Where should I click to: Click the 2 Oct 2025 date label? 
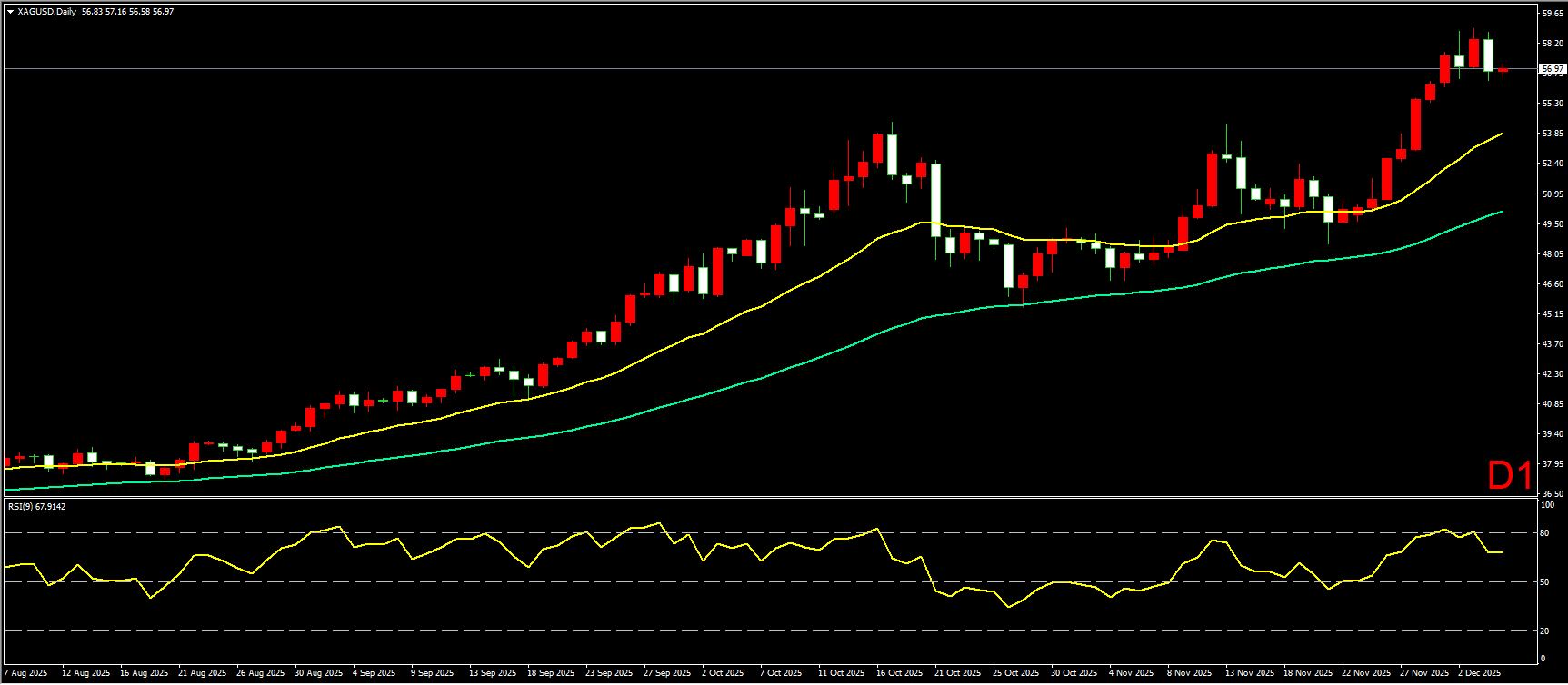[x=723, y=673]
